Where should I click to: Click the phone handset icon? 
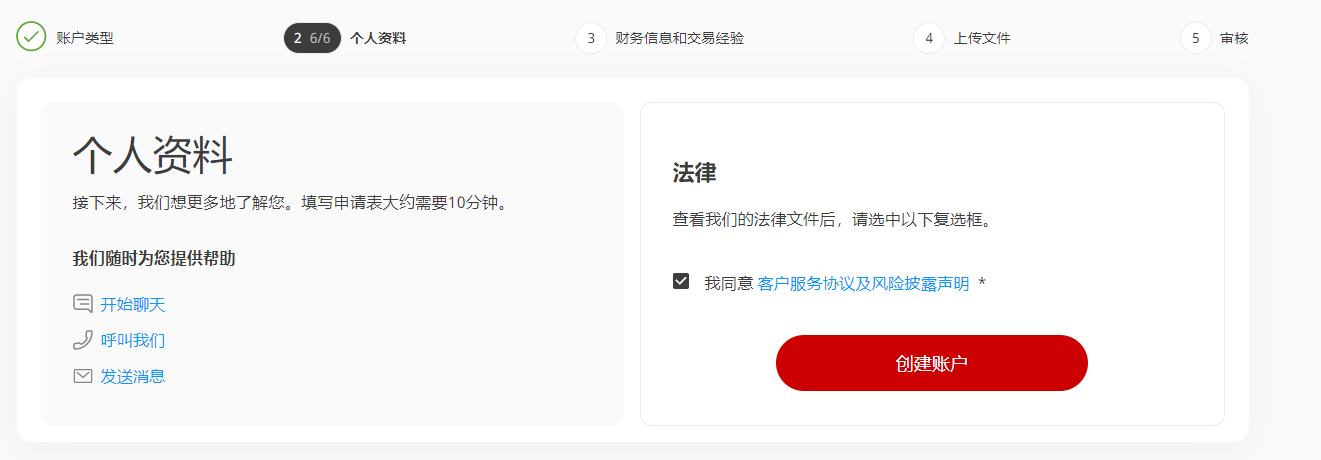tap(83, 340)
